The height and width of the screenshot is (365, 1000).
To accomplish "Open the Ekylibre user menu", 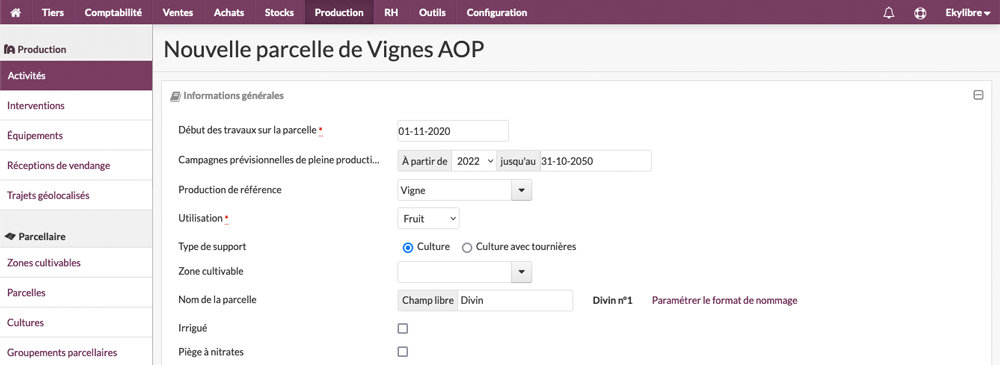I will [x=967, y=12].
